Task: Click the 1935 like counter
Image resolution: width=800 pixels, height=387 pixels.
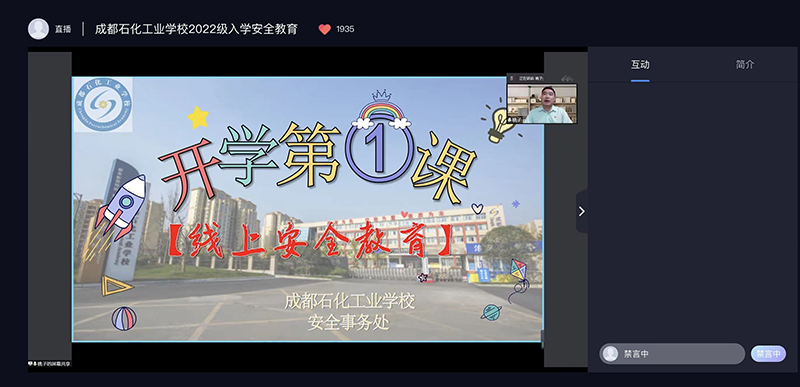Action: click(345, 30)
